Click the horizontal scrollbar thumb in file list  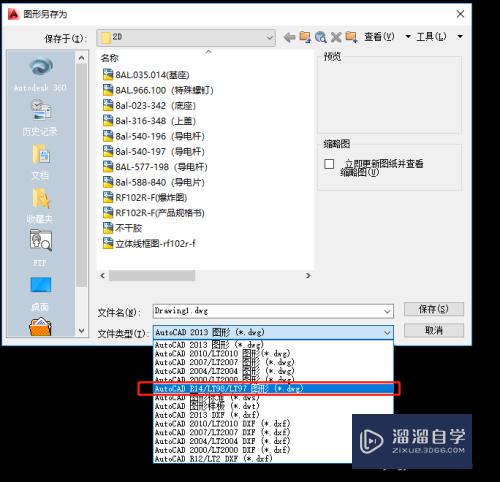tap(152, 276)
